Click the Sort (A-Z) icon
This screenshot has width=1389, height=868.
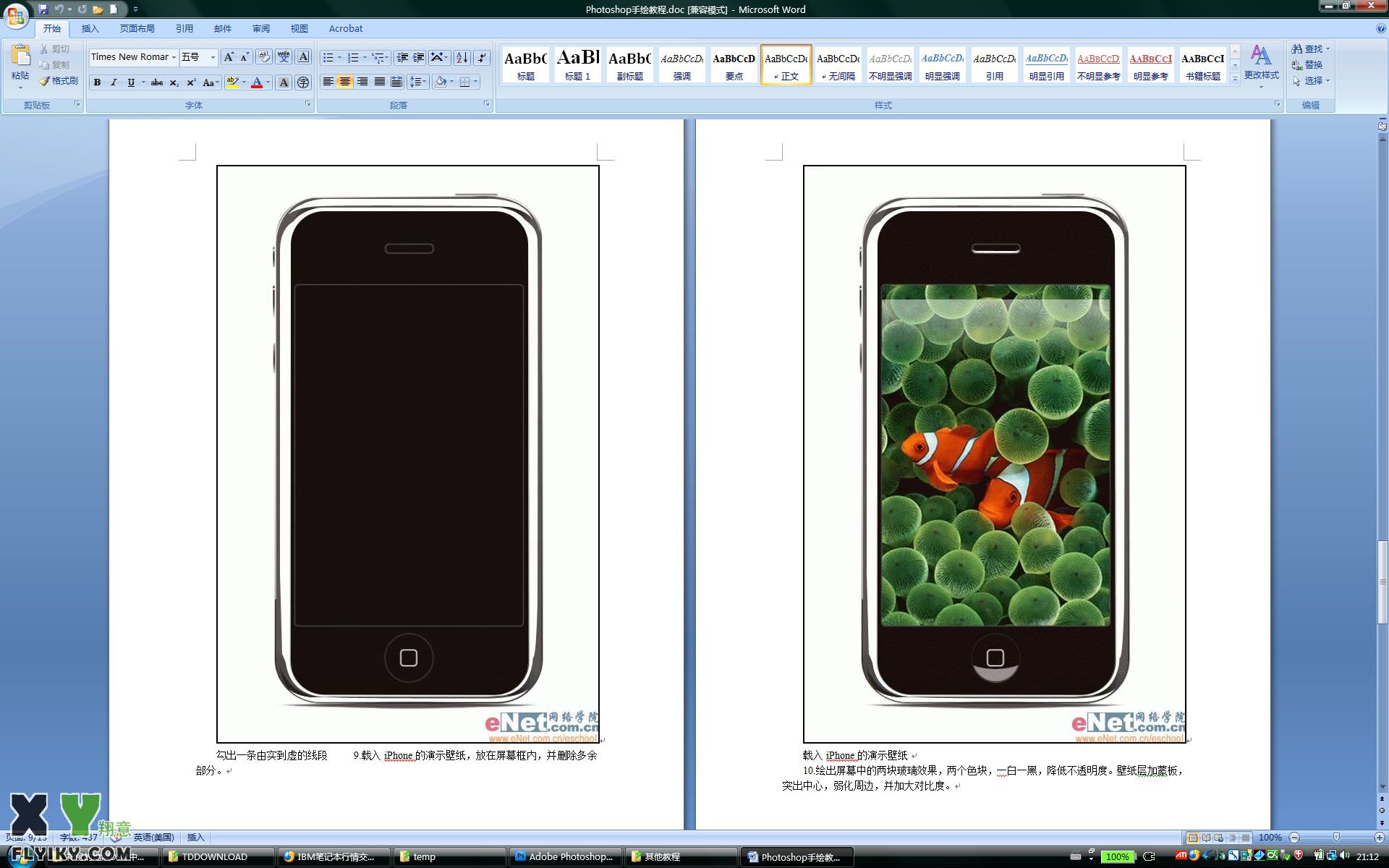coord(462,57)
